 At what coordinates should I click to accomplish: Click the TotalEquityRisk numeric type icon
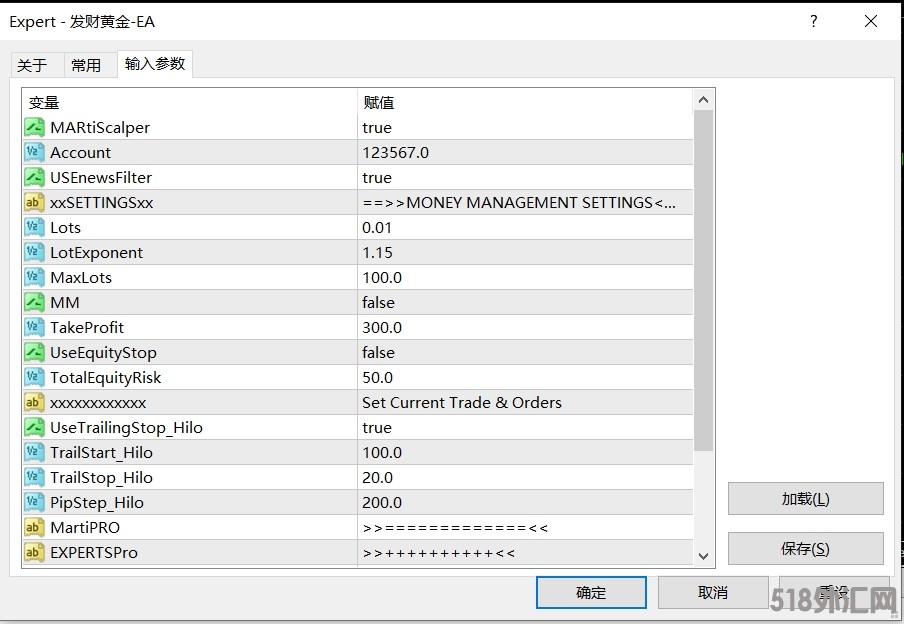34,377
